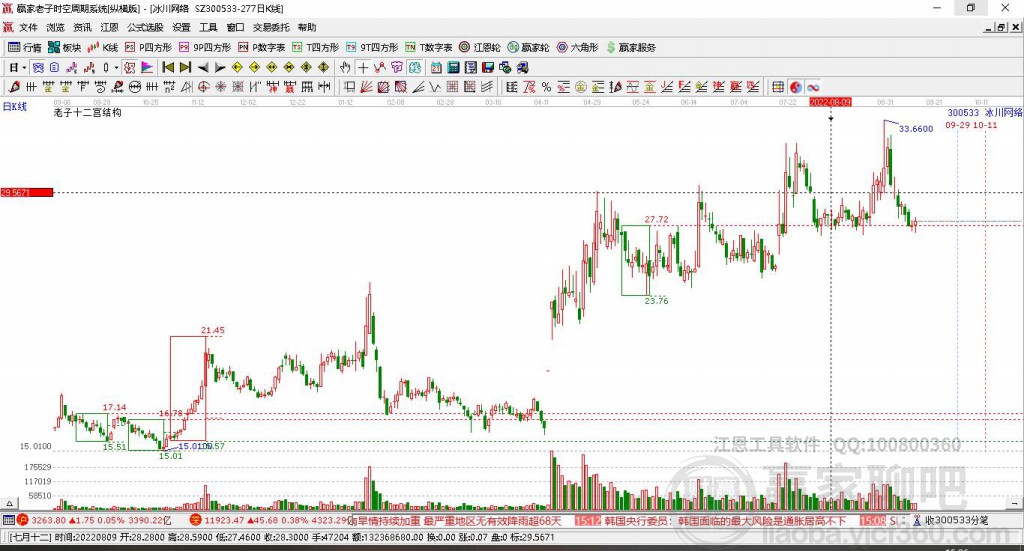
Task: Expand the candlestick style dropdown arrow
Action: click(116, 67)
